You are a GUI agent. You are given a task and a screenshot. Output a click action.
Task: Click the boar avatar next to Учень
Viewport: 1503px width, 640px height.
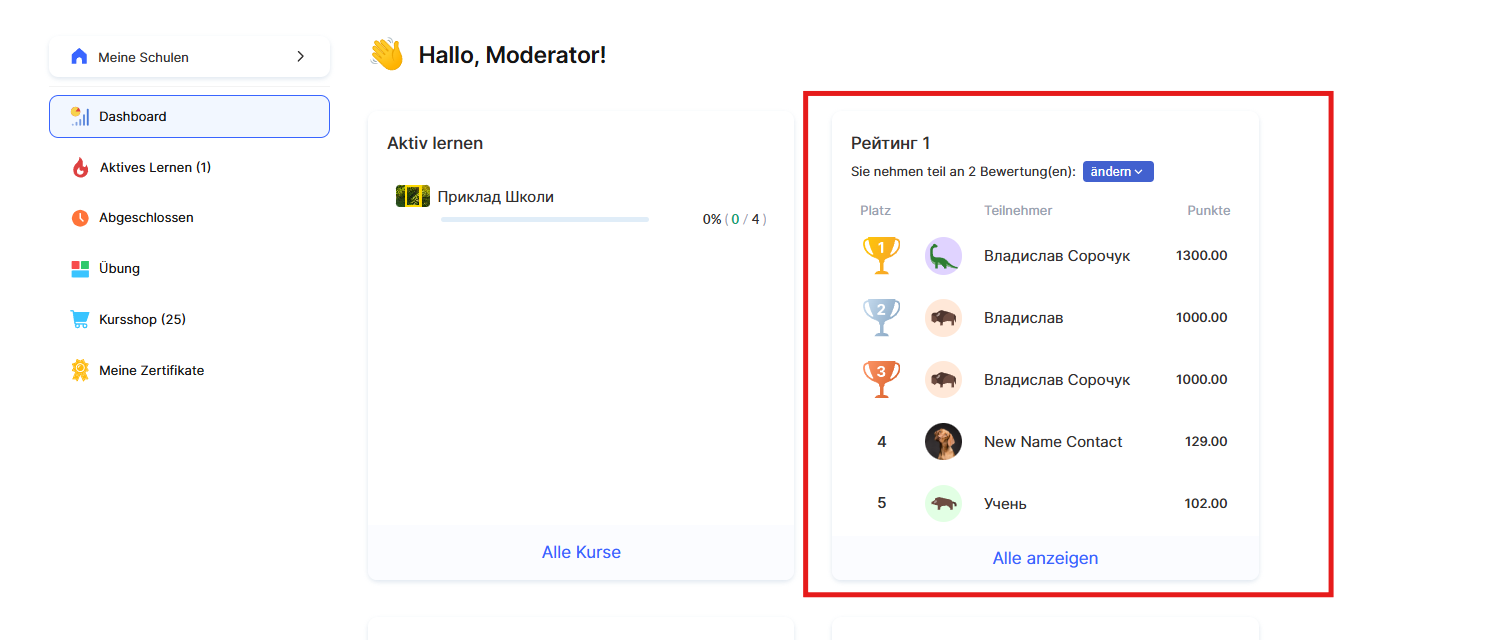click(x=943, y=503)
